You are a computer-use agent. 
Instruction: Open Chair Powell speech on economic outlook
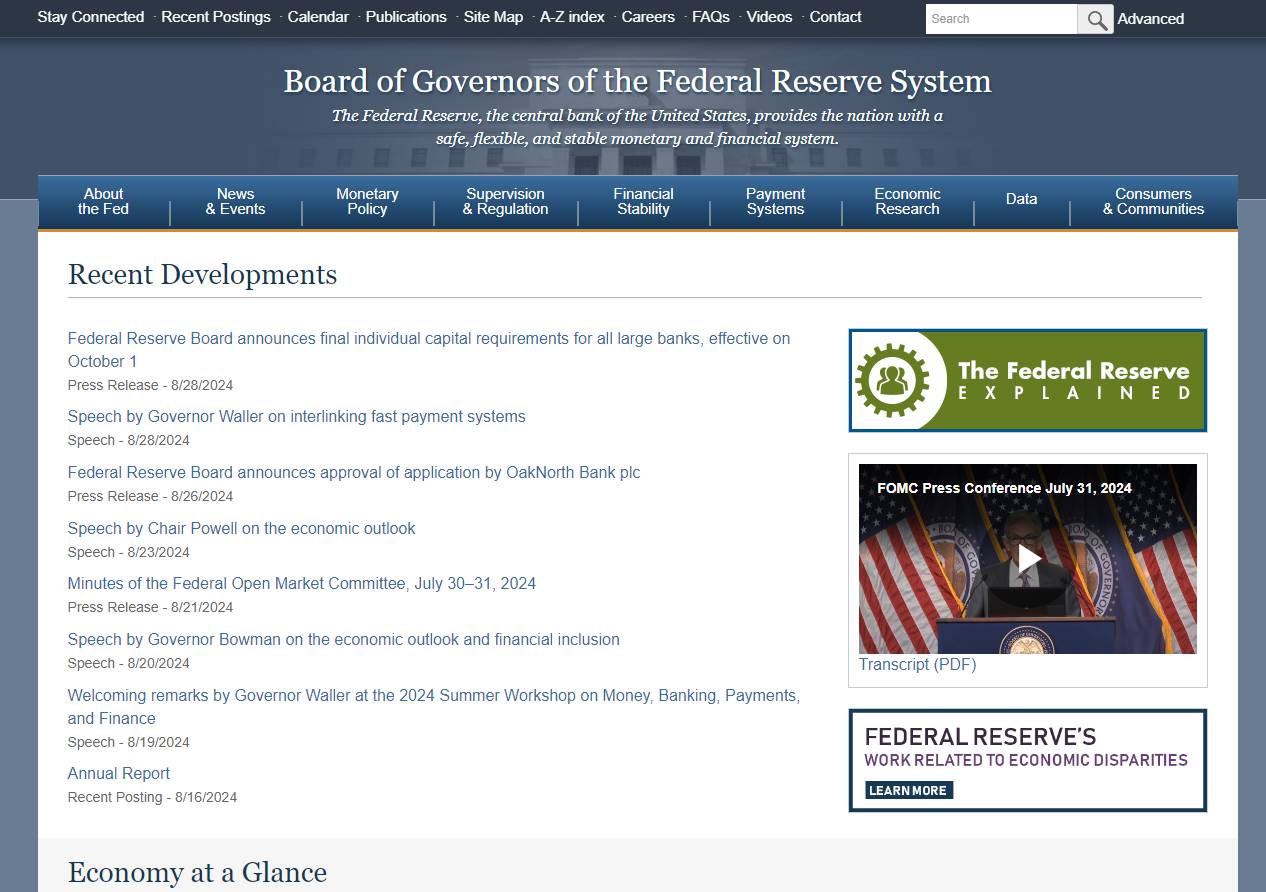[x=241, y=528]
